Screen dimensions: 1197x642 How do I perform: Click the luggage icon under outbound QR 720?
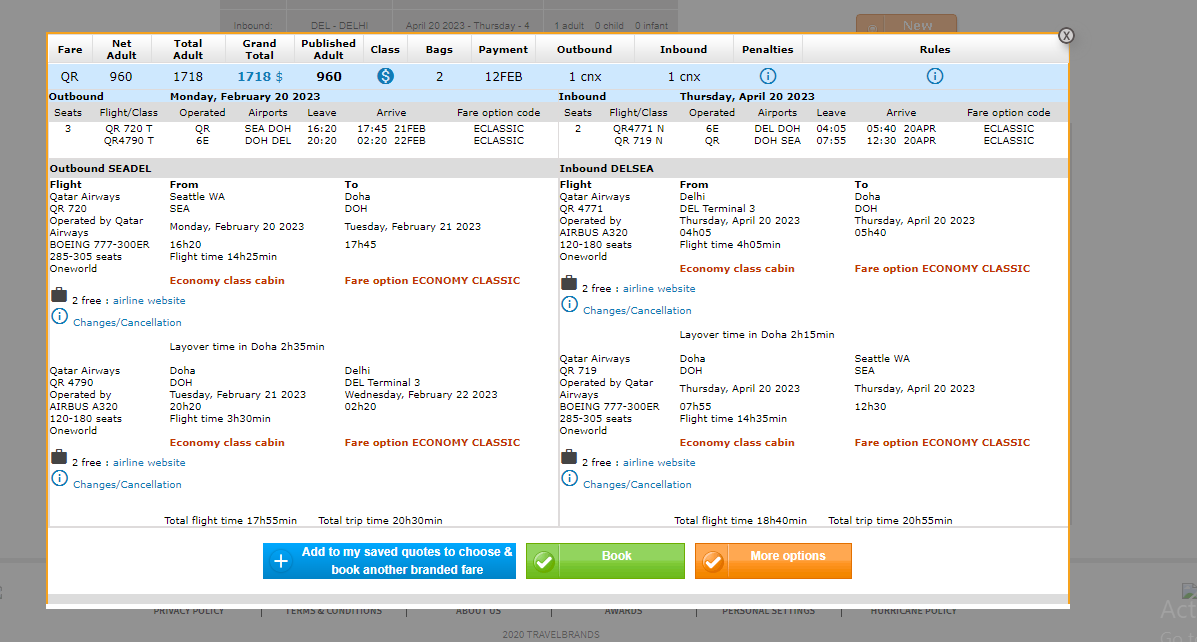pos(59,296)
